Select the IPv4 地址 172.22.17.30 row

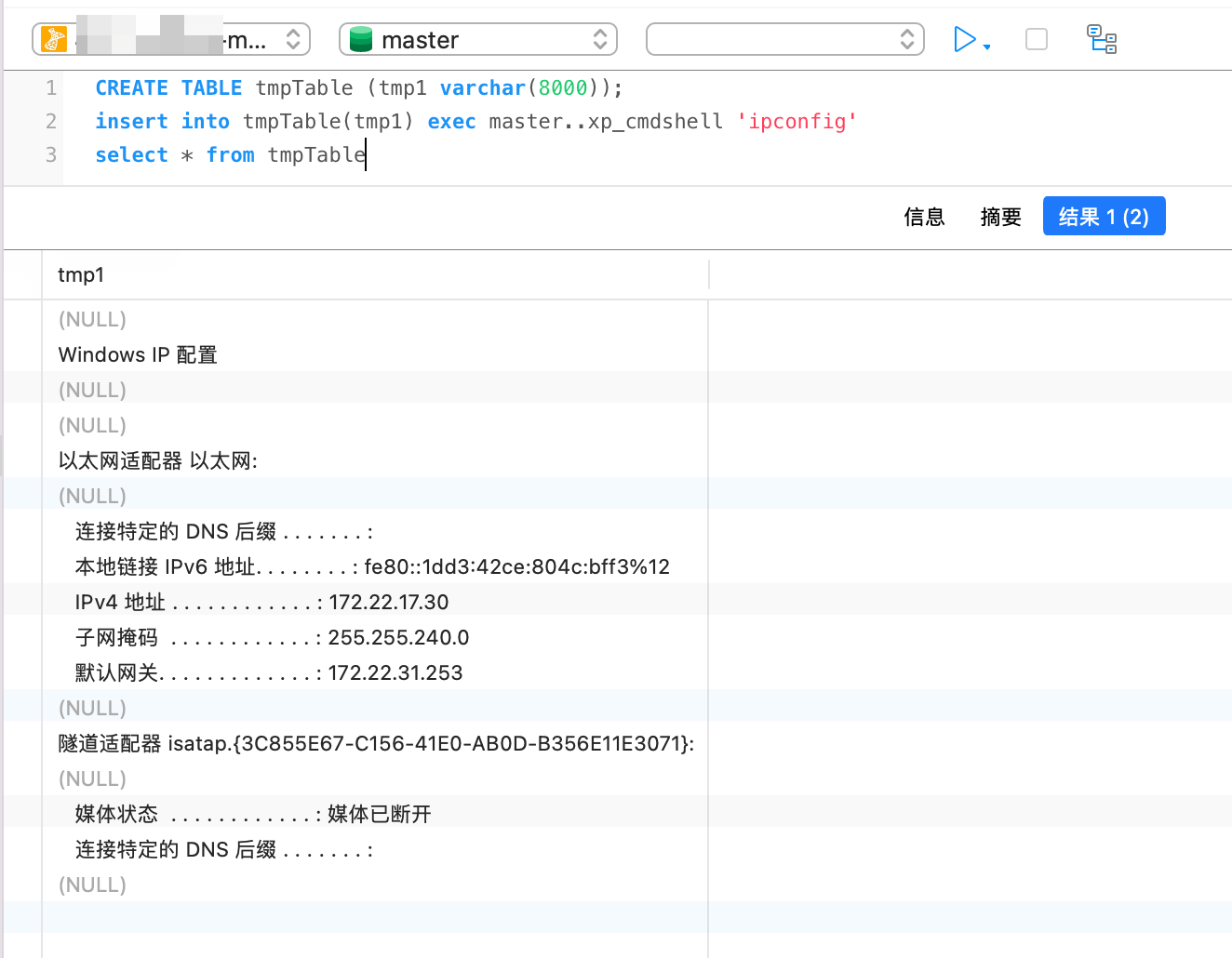point(261,602)
